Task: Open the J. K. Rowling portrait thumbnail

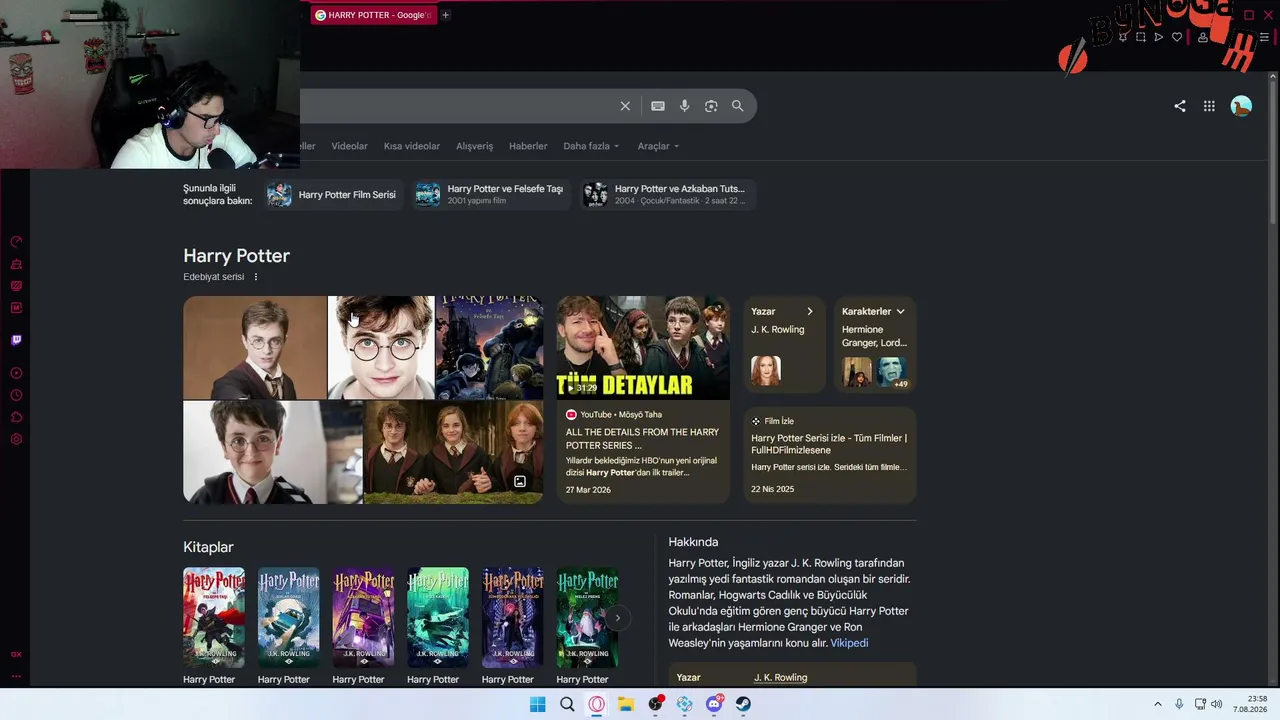Action: [766, 371]
